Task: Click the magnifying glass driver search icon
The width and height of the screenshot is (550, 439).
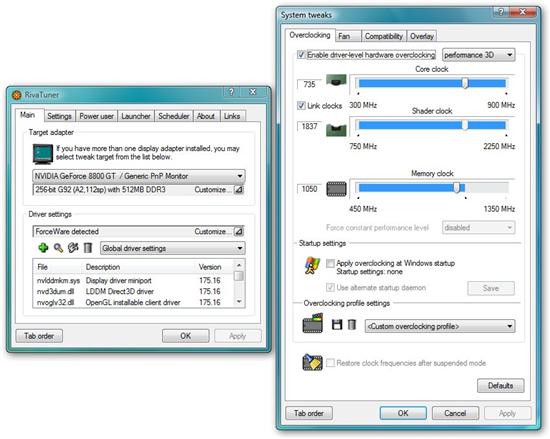Action: 58,248
